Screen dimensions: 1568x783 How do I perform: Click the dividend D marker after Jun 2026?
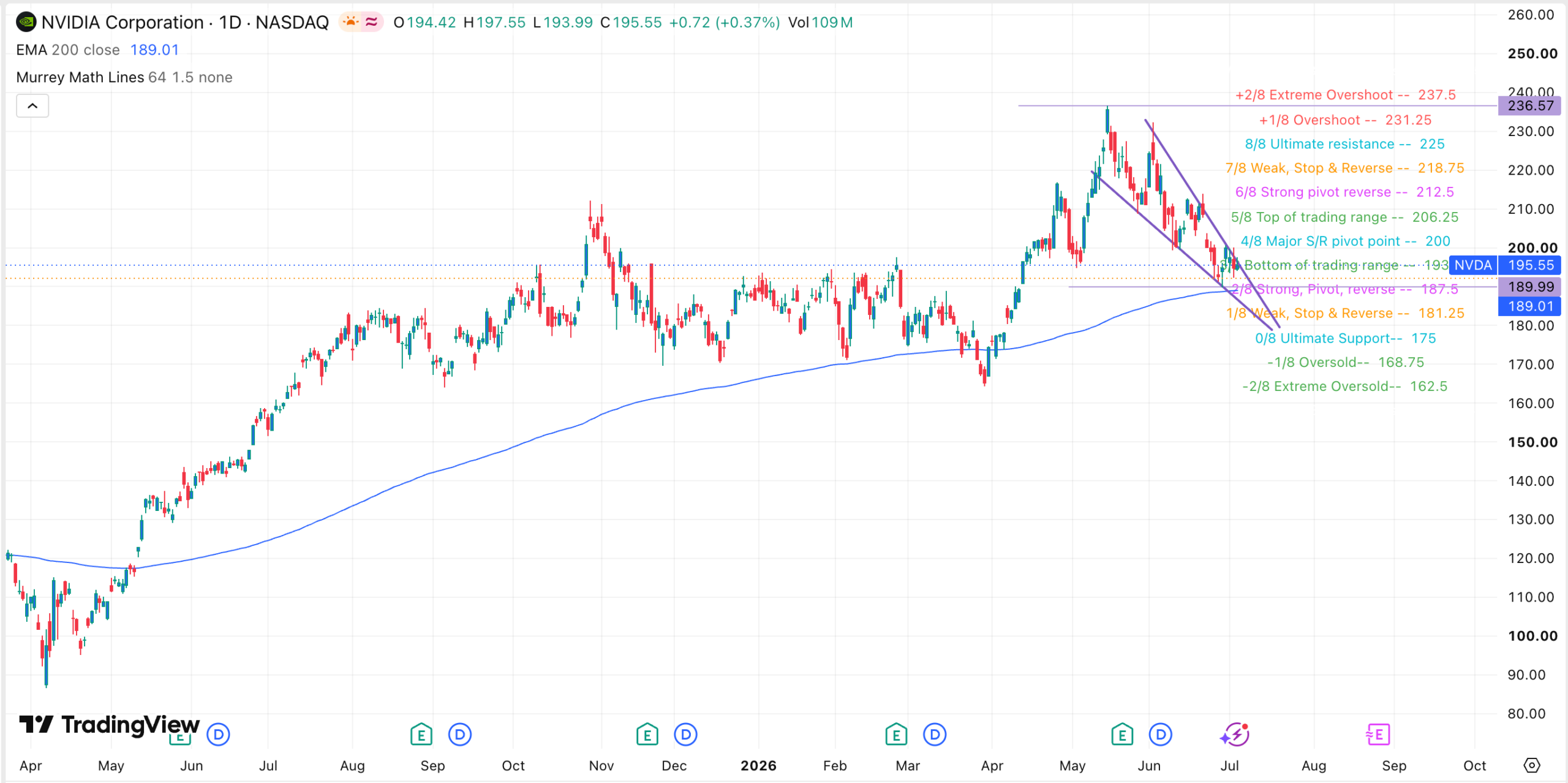1160,734
